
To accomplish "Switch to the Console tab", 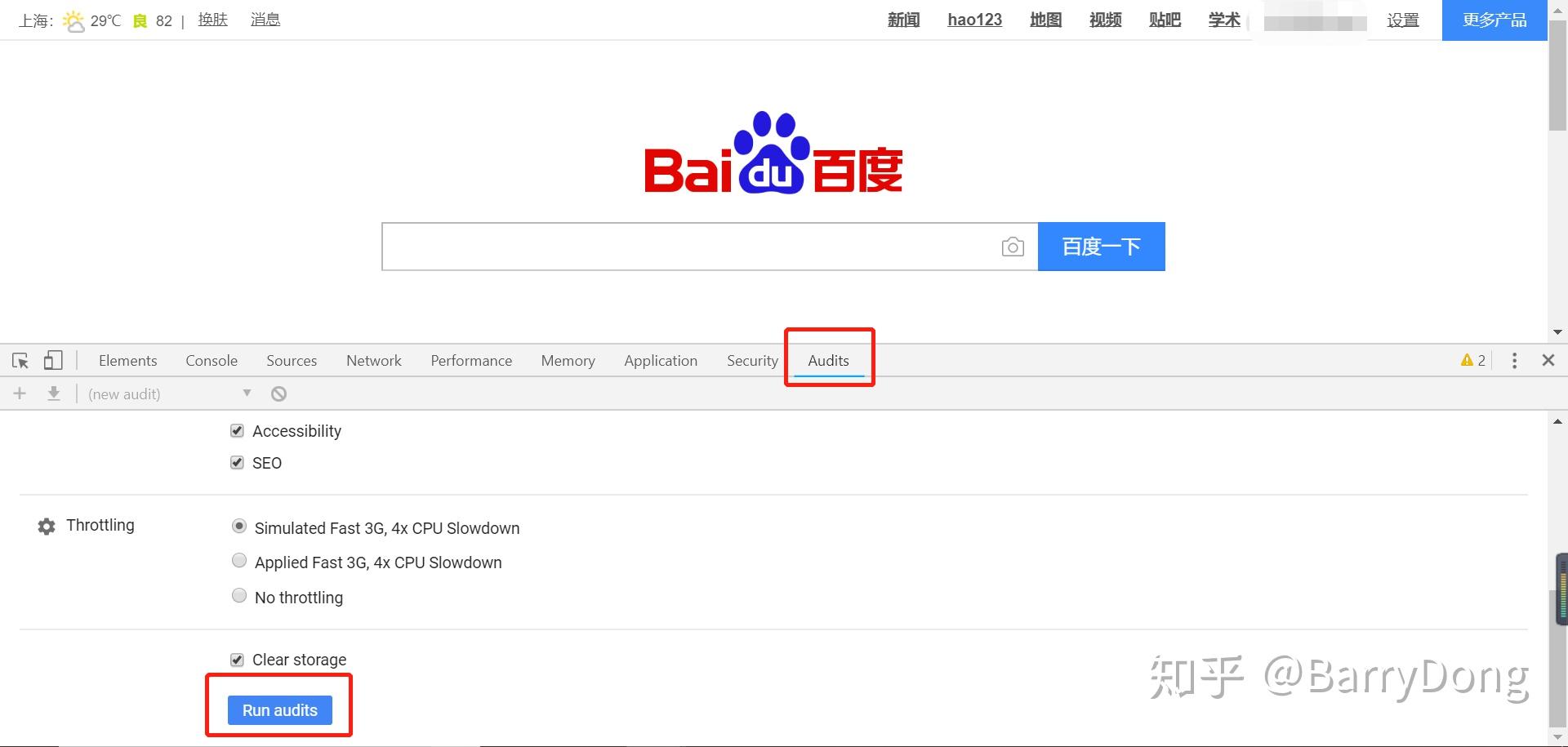I will pyautogui.click(x=212, y=360).
